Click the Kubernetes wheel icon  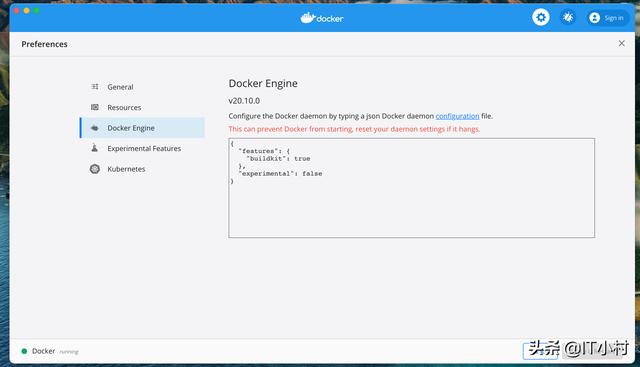pyautogui.click(x=95, y=169)
